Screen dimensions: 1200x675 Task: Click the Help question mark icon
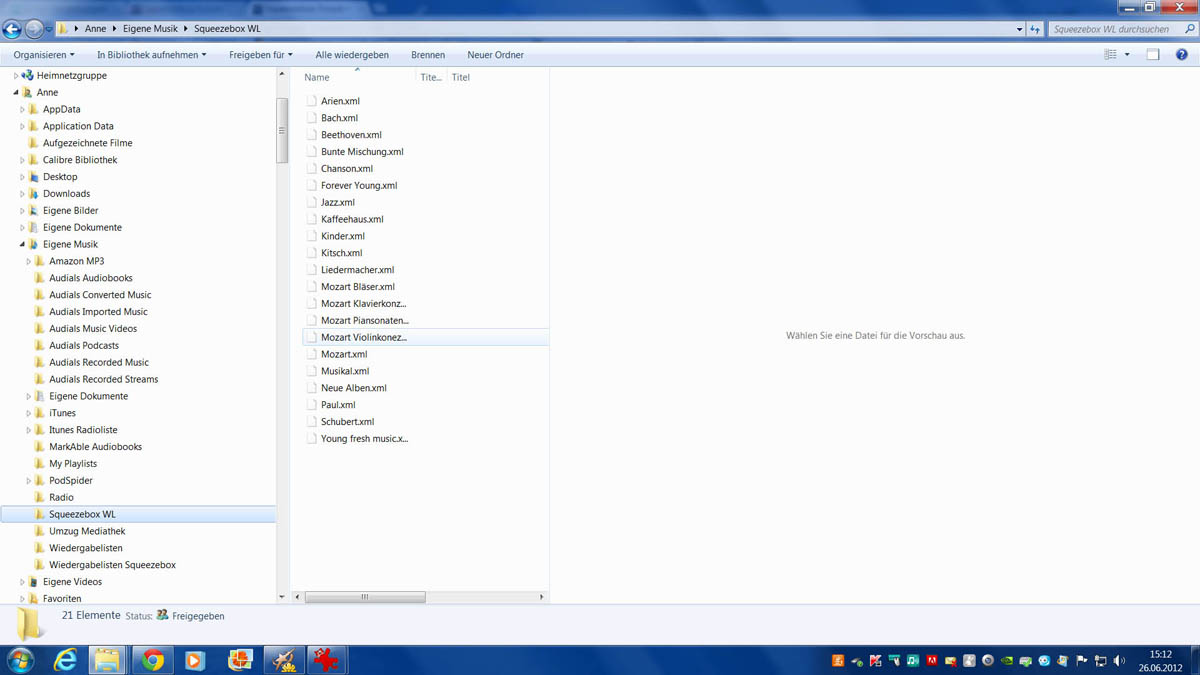tap(1181, 55)
